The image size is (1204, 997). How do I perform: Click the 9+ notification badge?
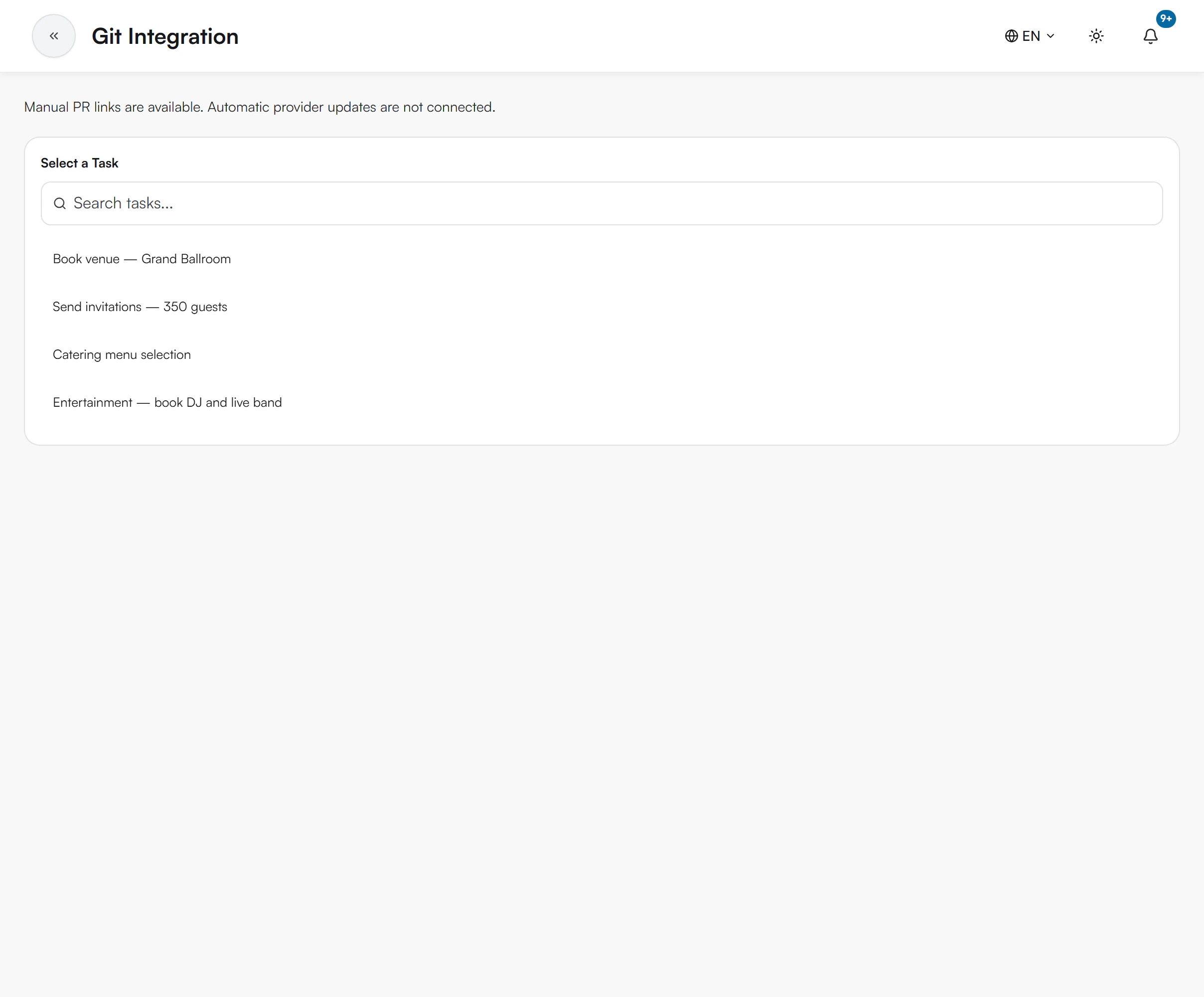(x=1166, y=19)
